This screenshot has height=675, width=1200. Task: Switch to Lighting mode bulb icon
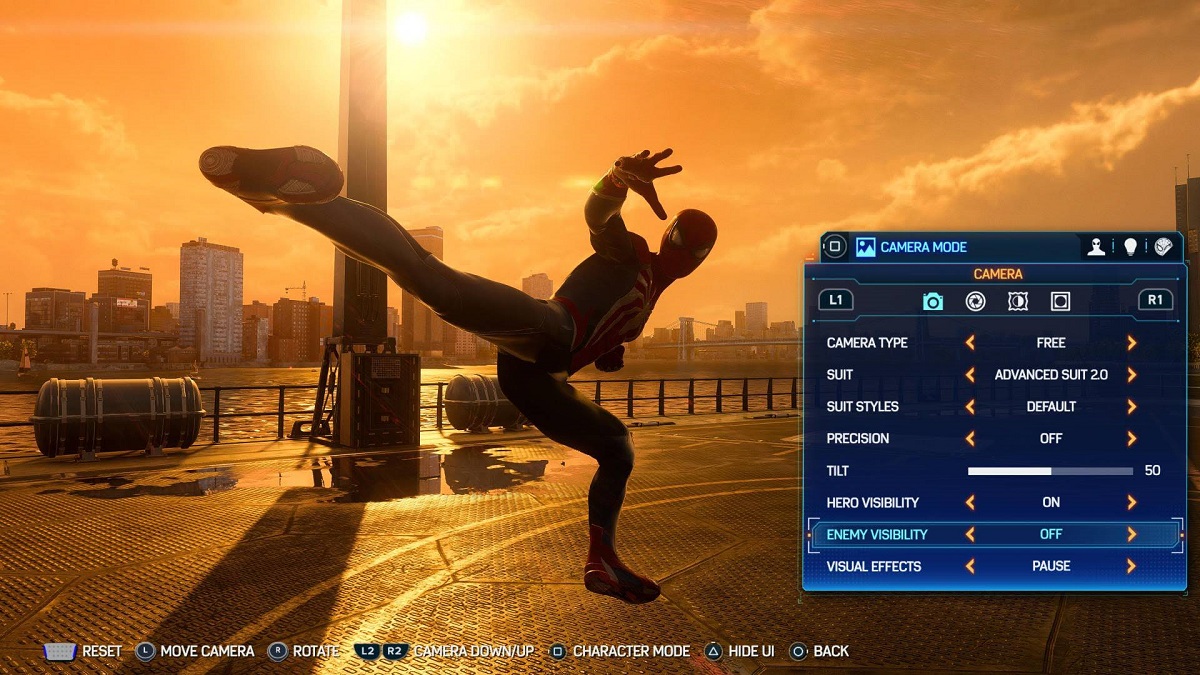click(x=1130, y=247)
